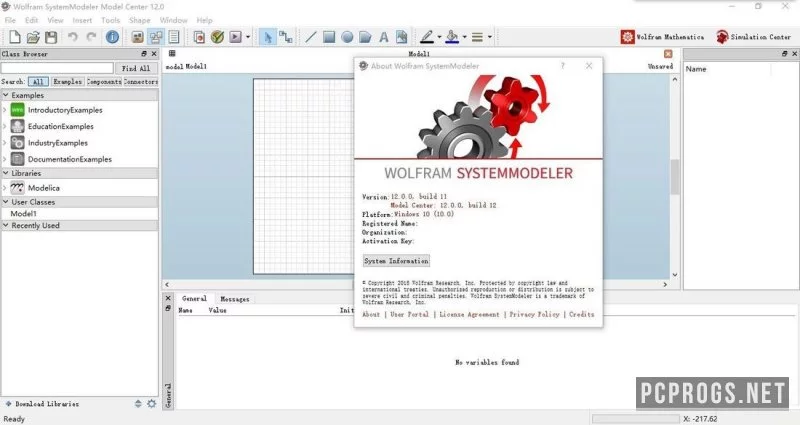This screenshot has height=425, width=800.
Task: Collapse the User Classes section
Action: (x=6, y=202)
